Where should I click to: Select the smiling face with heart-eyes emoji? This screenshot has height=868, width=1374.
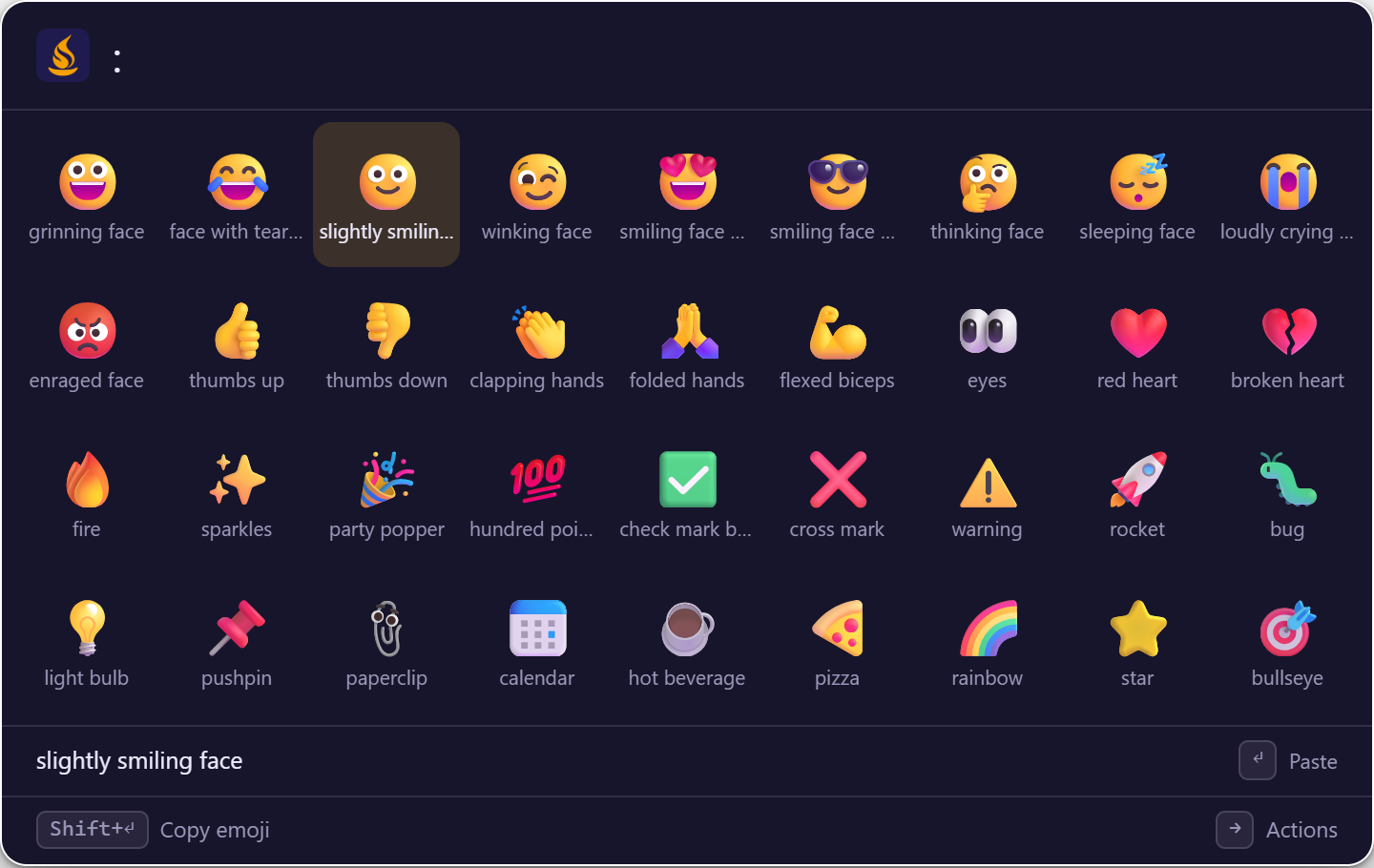687,195
